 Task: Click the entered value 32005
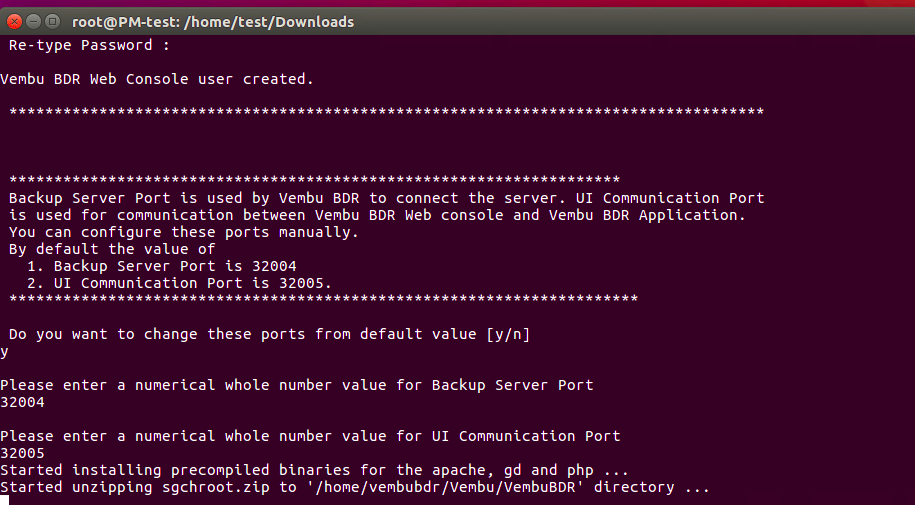click(x=22, y=453)
